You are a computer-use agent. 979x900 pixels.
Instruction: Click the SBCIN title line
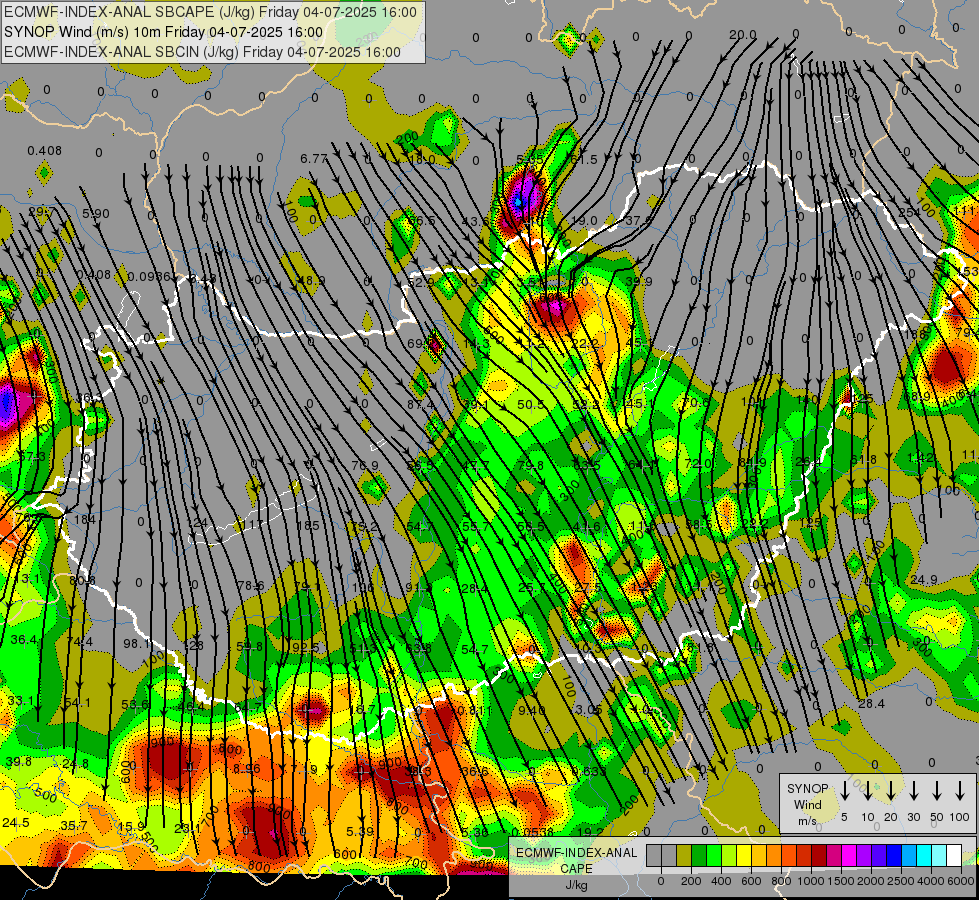point(202,52)
